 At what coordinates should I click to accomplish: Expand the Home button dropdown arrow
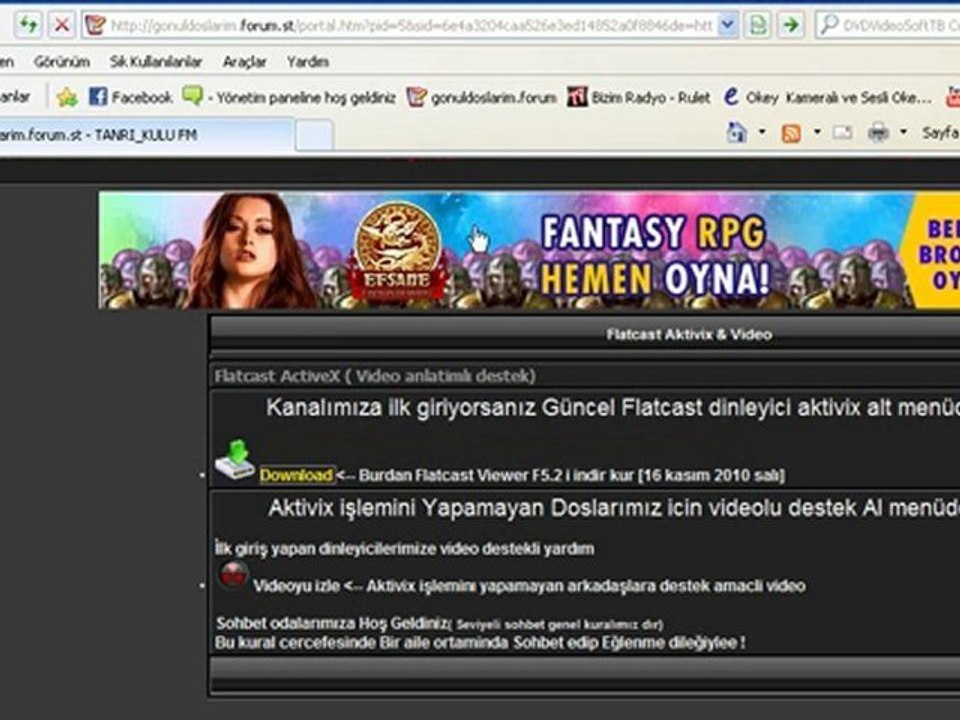pos(762,132)
